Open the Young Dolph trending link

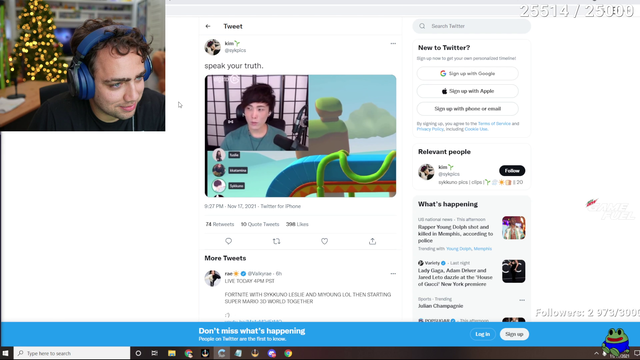click(458, 249)
